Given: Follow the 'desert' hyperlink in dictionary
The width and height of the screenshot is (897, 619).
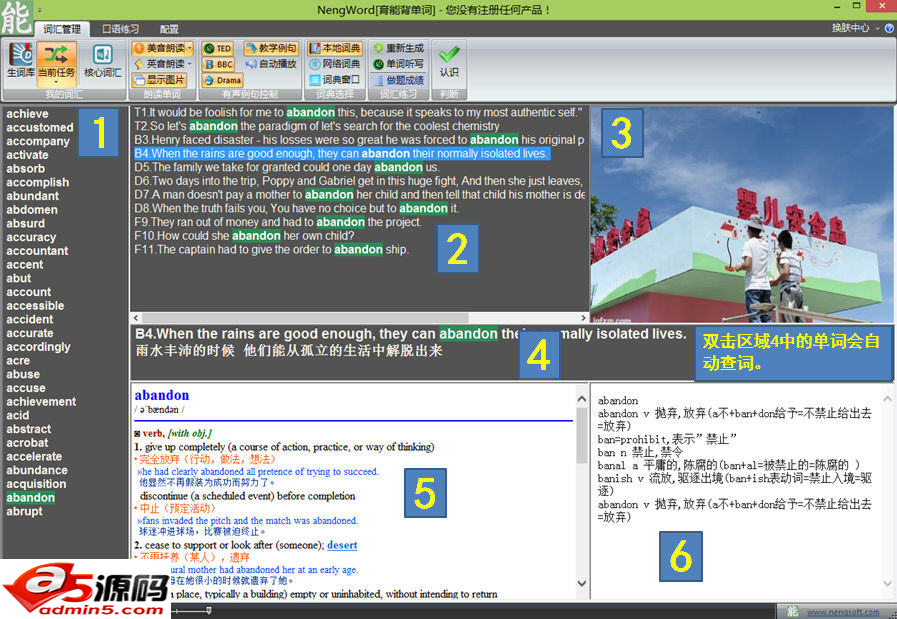Looking at the screenshot, I should [x=342, y=546].
